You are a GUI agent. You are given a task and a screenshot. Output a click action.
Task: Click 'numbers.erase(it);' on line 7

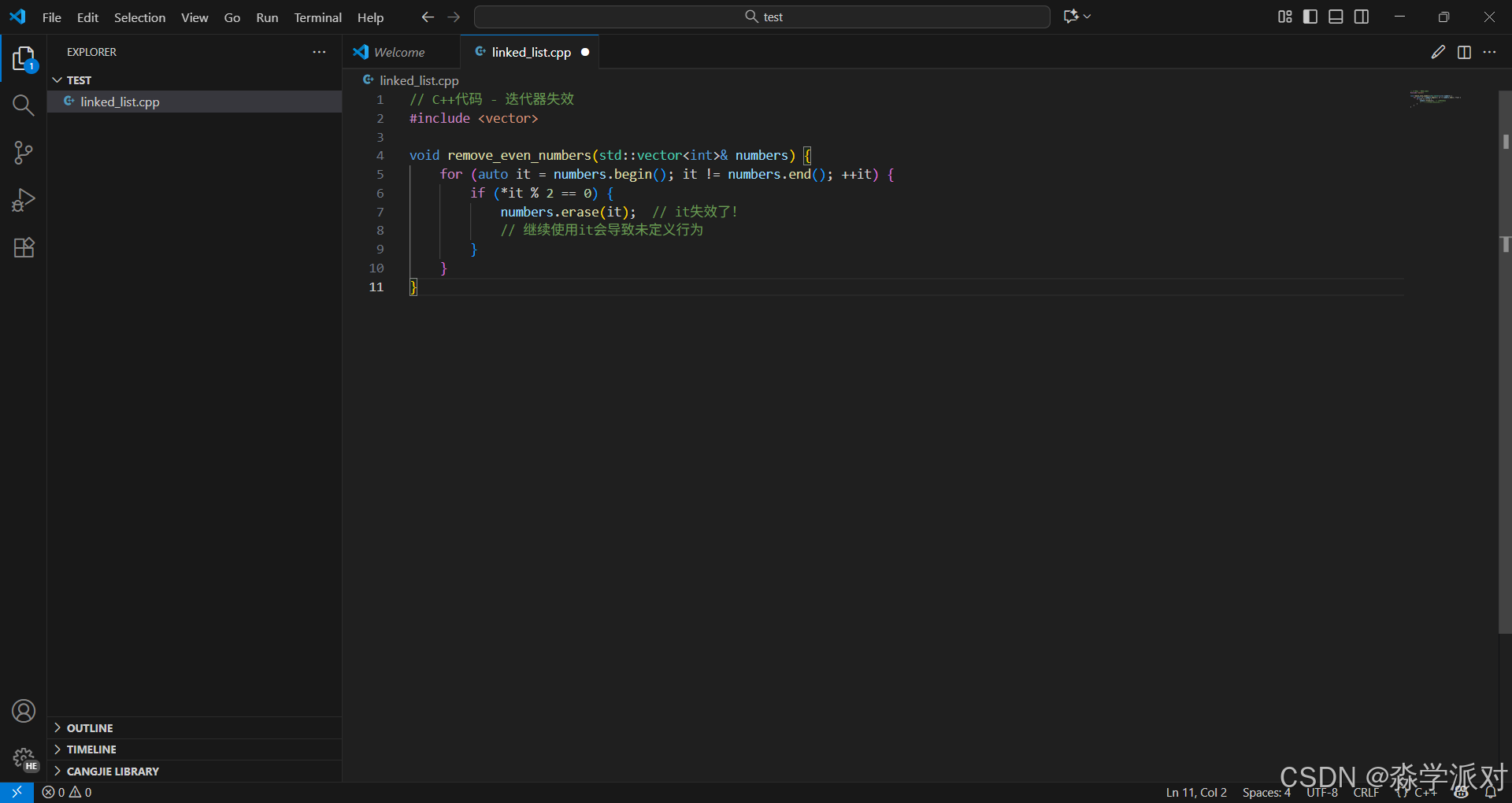pos(568,212)
